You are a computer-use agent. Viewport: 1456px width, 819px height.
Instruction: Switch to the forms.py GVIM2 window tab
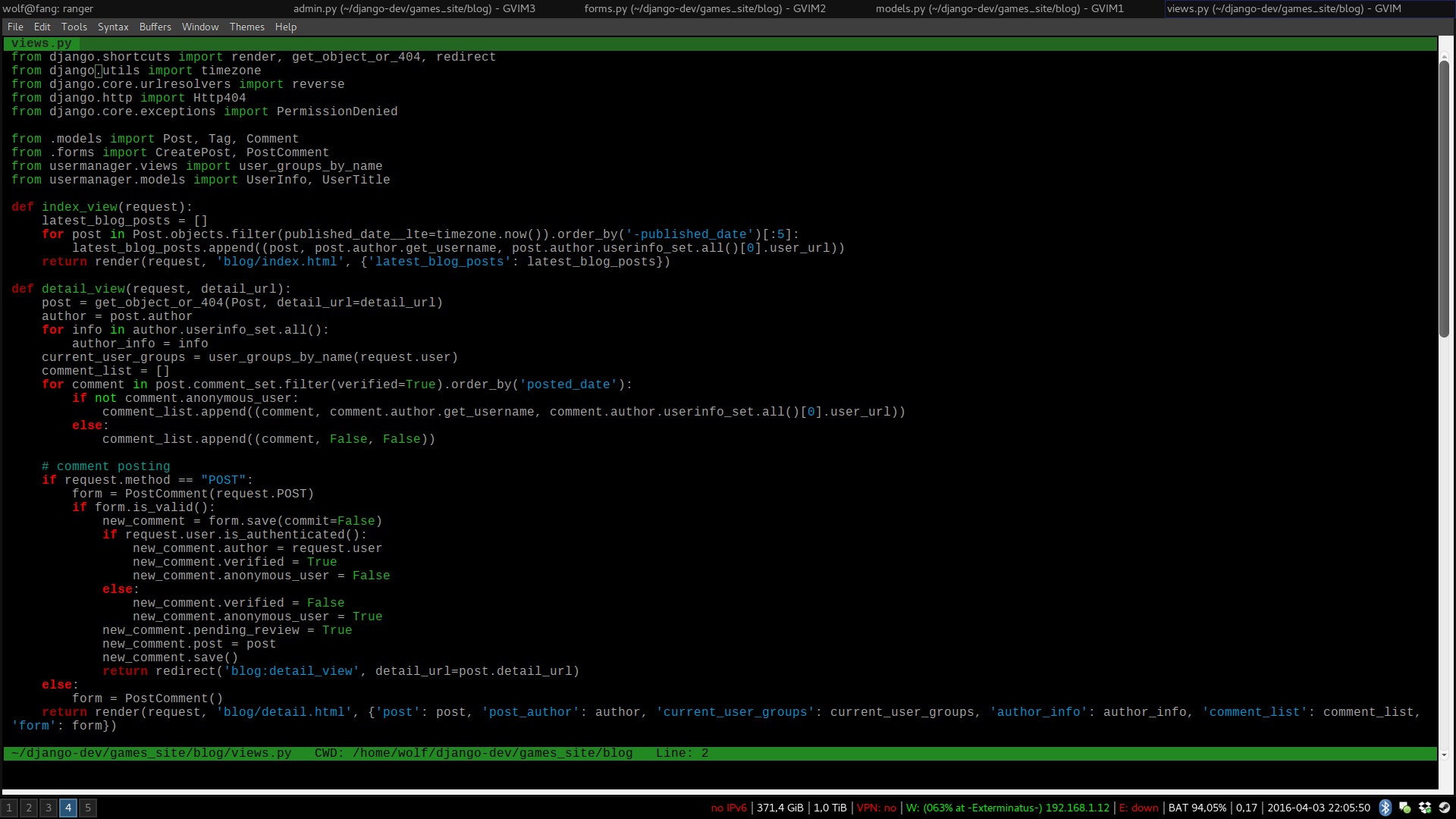coord(705,8)
